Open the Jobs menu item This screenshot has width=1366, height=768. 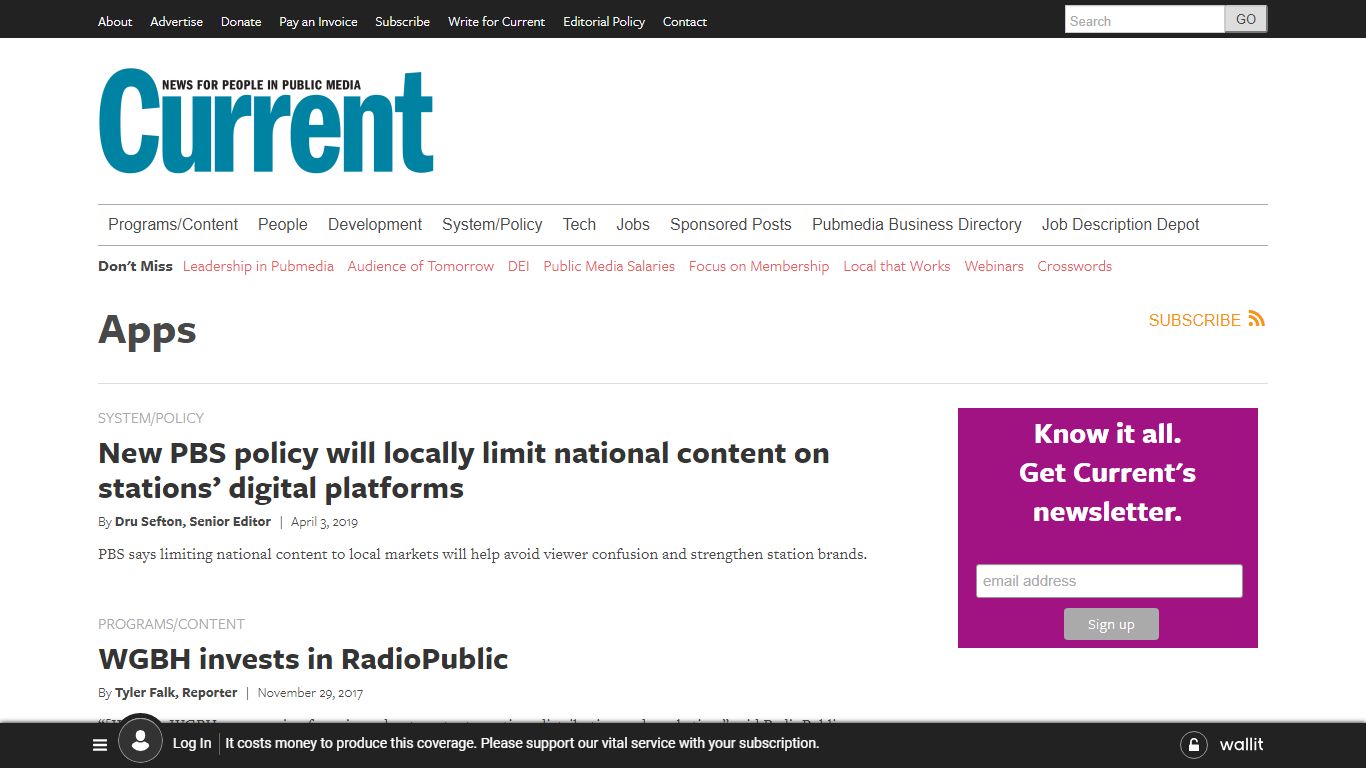pos(633,225)
